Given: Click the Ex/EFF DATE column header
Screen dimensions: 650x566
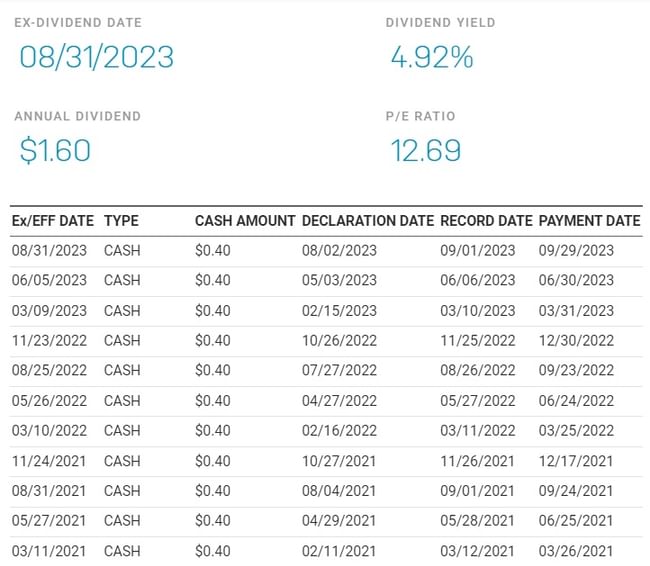Looking at the screenshot, I should pyautogui.click(x=52, y=220).
